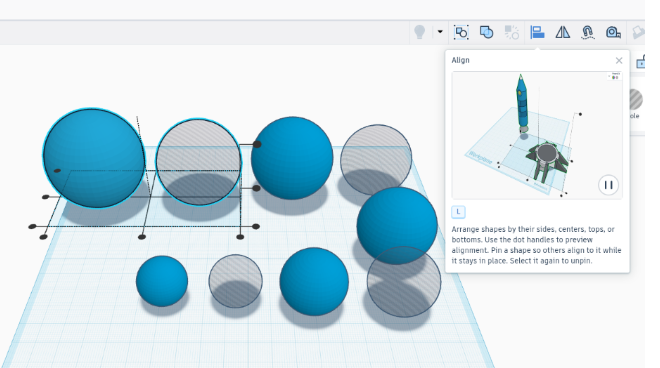Click the Align tool in toolbar

[x=537, y=32]
